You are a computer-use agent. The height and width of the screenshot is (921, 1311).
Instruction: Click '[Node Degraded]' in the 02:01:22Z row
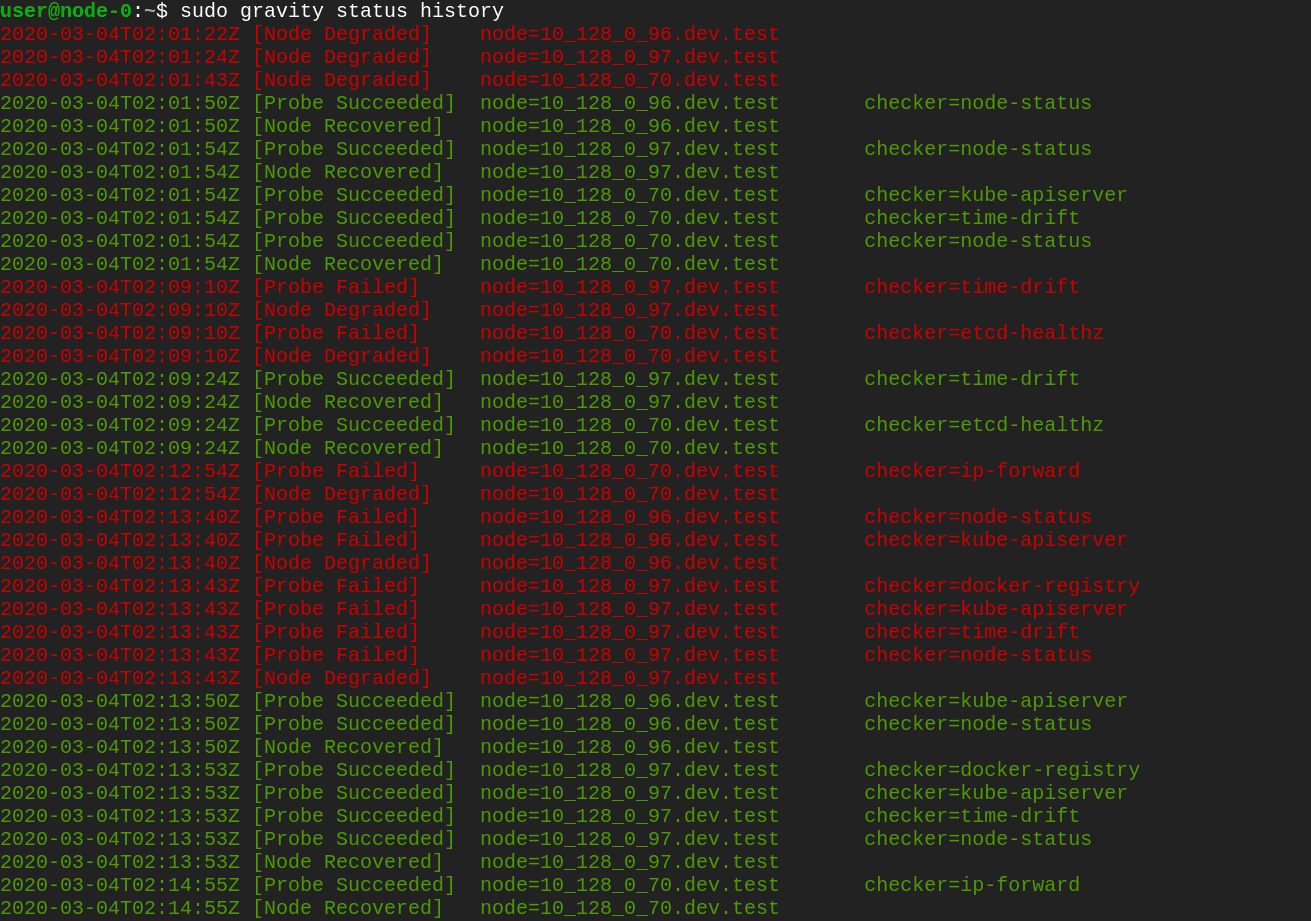(x=342, y=34)
